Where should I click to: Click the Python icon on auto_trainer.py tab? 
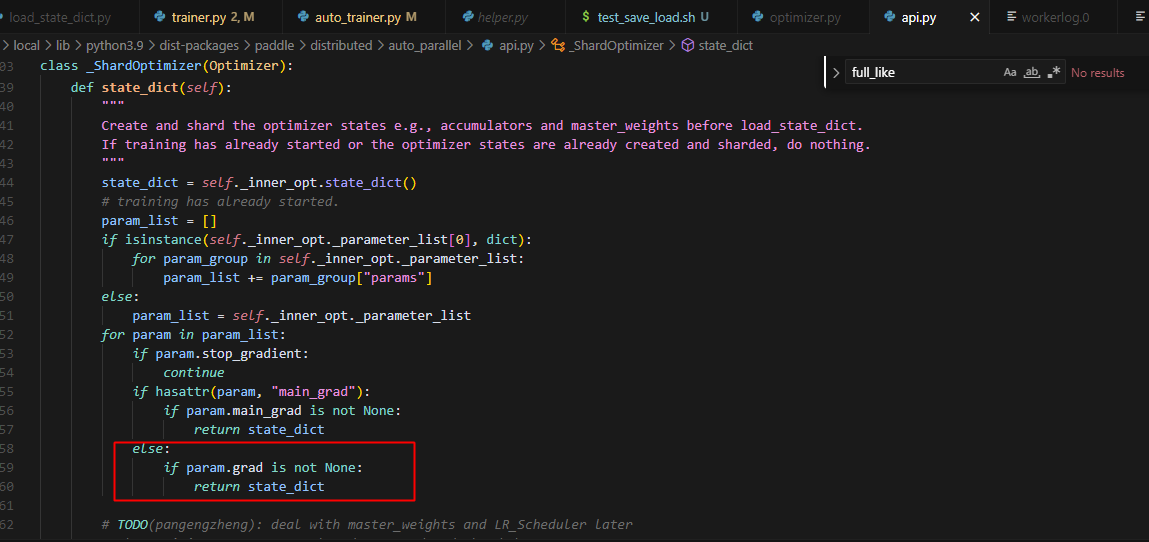304,17
